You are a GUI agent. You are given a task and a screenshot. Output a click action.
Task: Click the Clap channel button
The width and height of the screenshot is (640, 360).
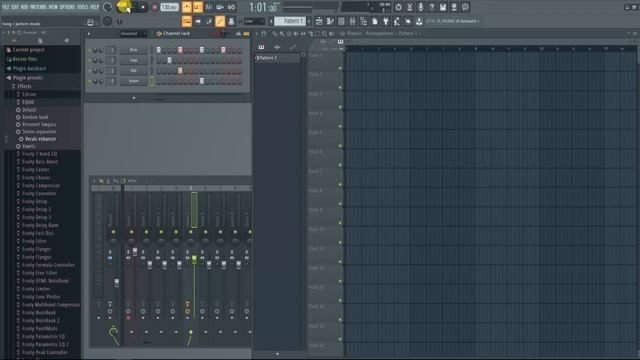pos(133,60)
